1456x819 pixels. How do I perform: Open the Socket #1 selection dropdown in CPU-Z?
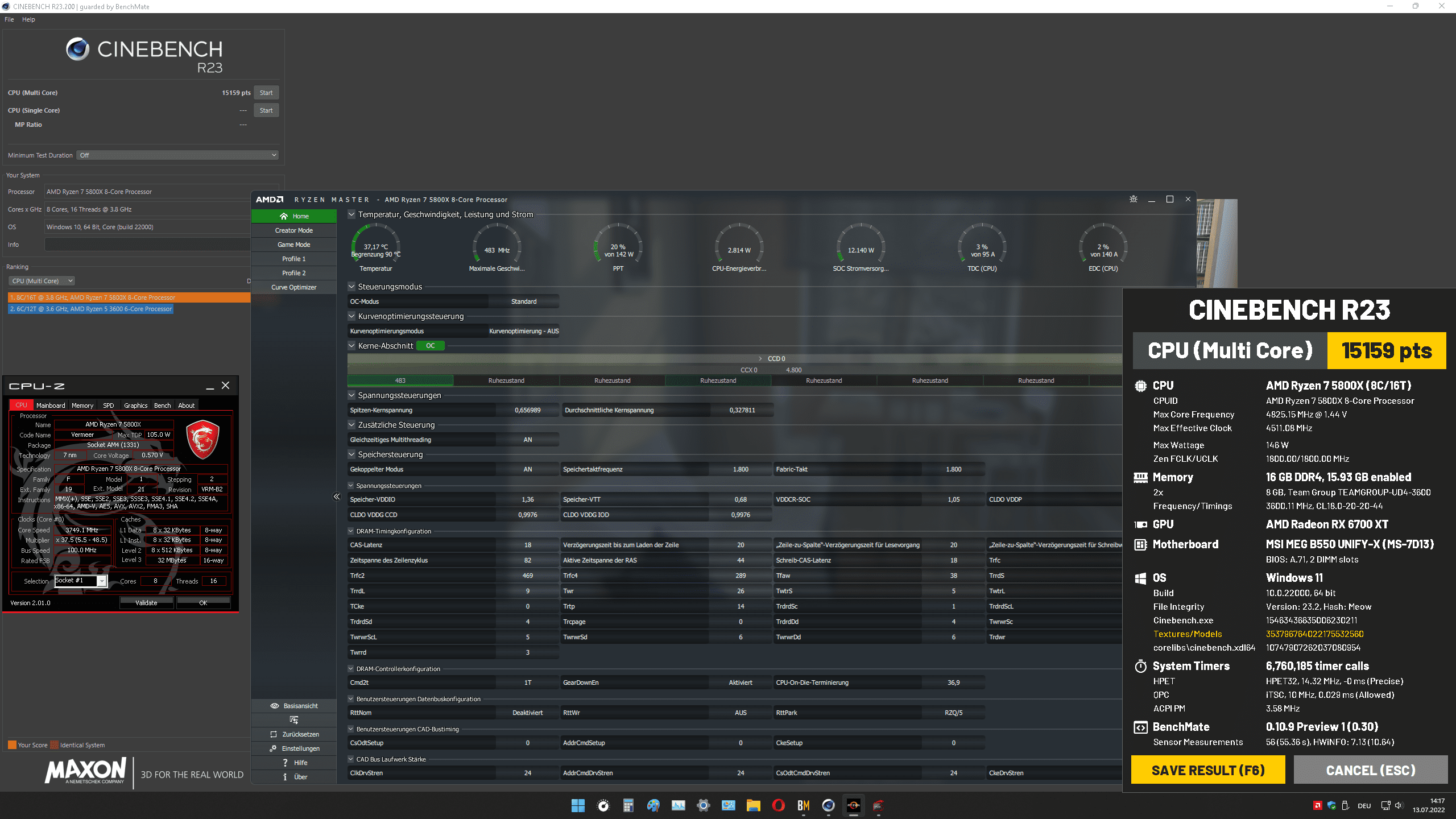point(80,581)
